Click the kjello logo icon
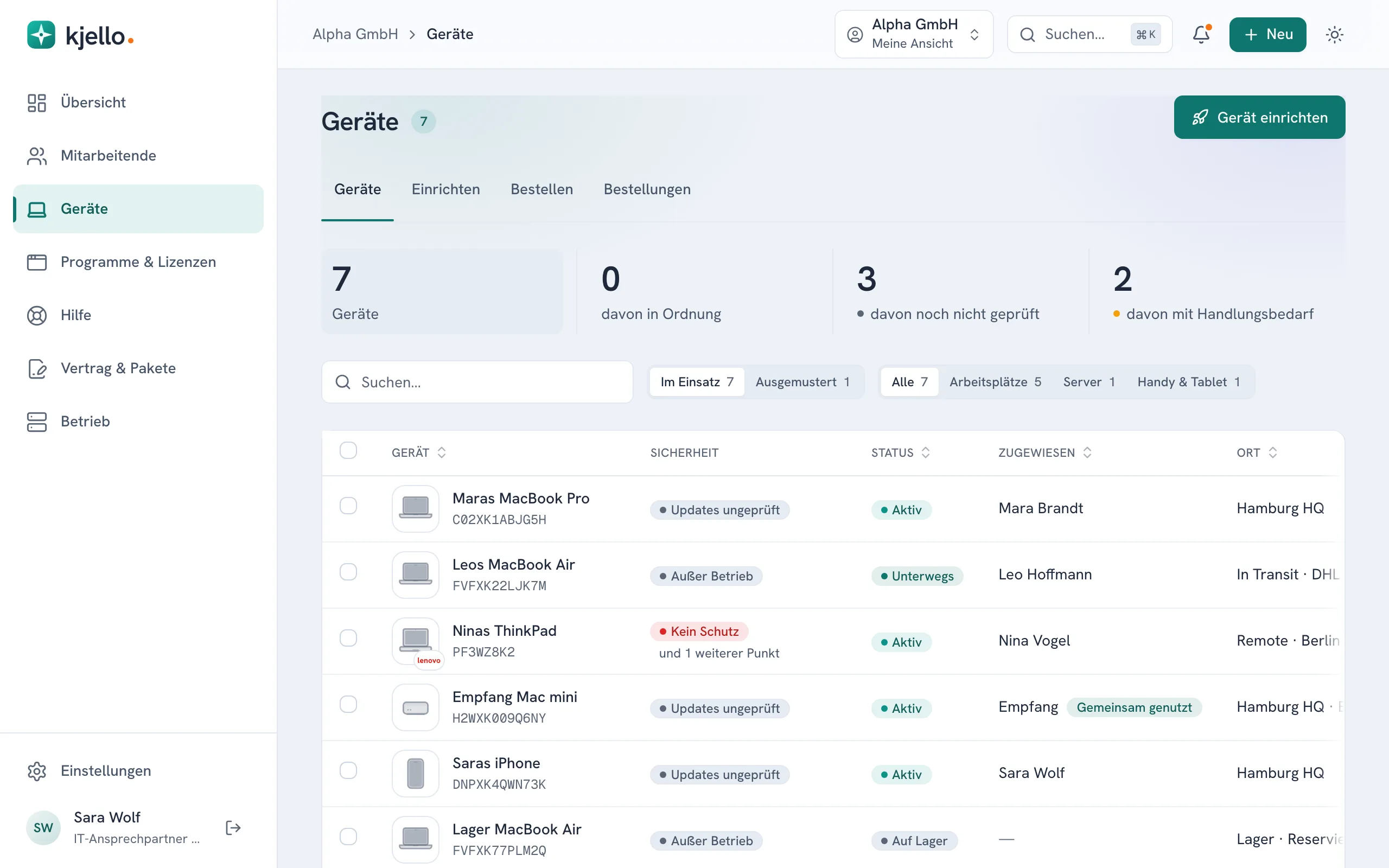 pos(41,35)
